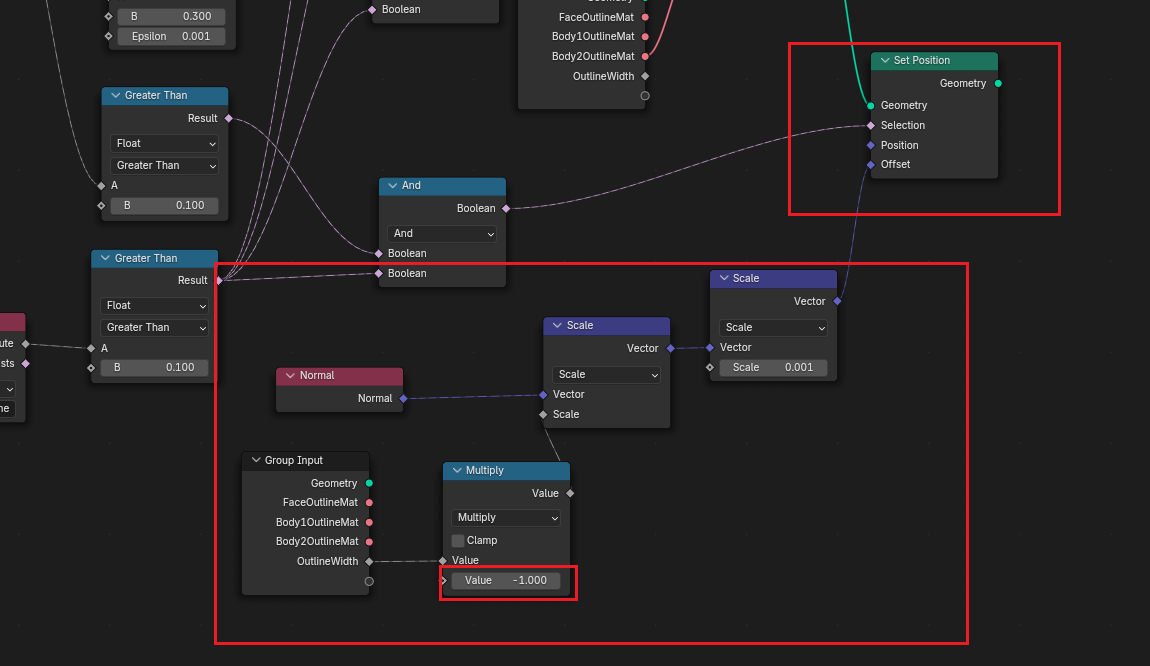Click the OutlineWidth socket on Group Input
The width and height of the screenshot is (1150, 666).
pos(369,561)
